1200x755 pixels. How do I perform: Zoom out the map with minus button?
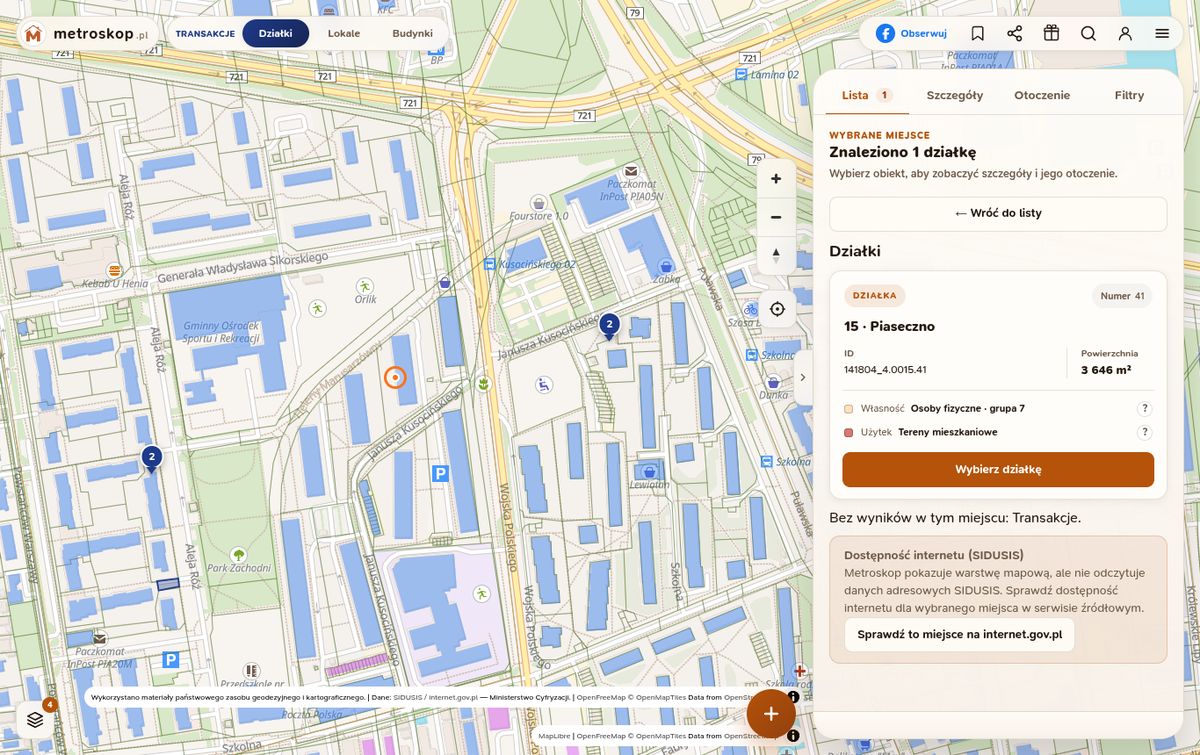click(776, 217)
